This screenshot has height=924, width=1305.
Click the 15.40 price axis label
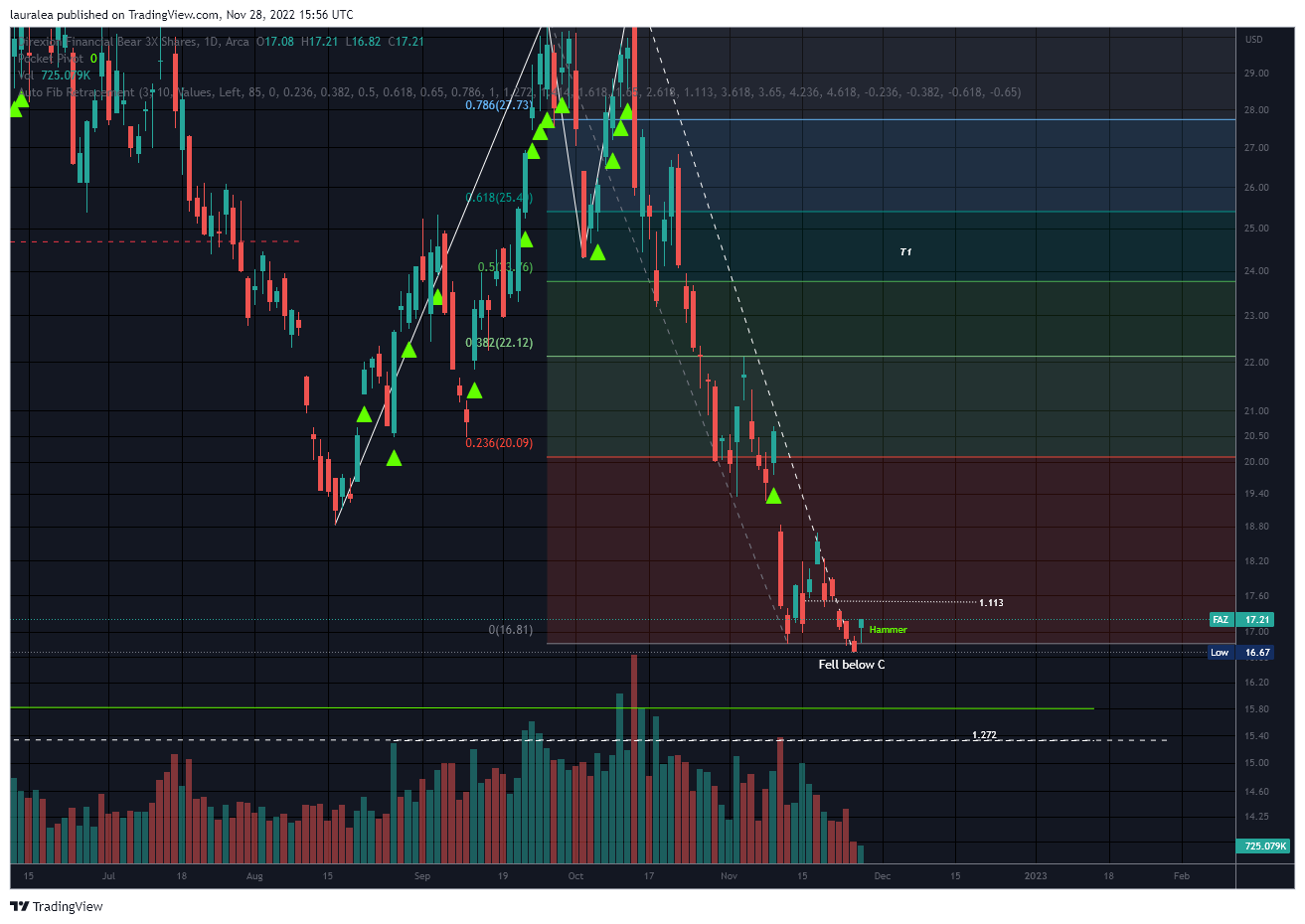(1256, 736)
